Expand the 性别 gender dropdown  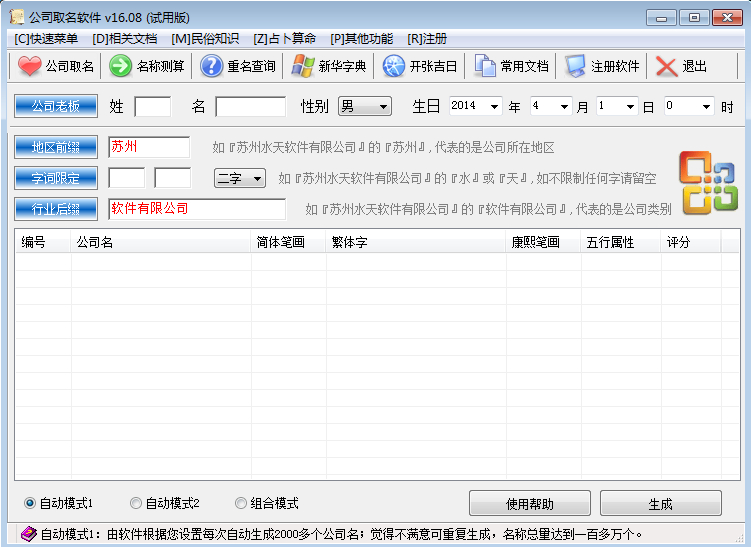click(x=365, y=106)
